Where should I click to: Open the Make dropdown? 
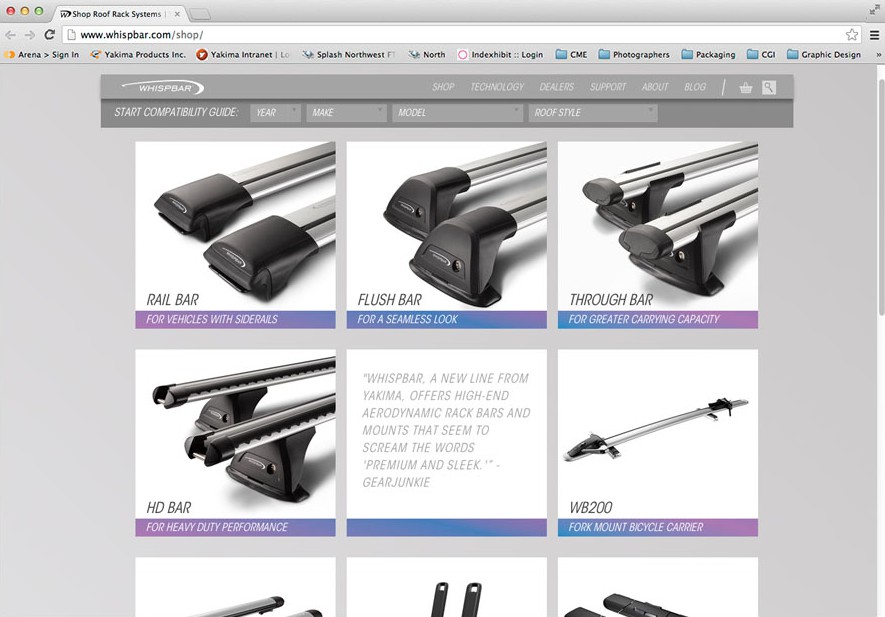(x=346, y=113)
